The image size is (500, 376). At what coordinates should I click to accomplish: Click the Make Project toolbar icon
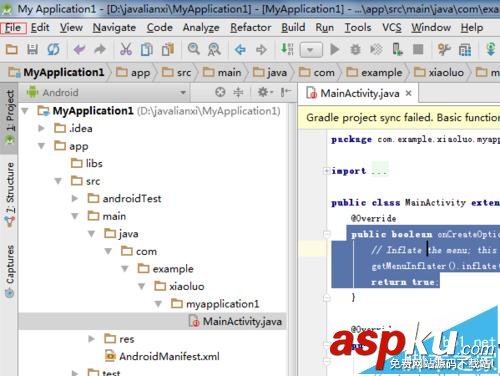coord(287,49)
